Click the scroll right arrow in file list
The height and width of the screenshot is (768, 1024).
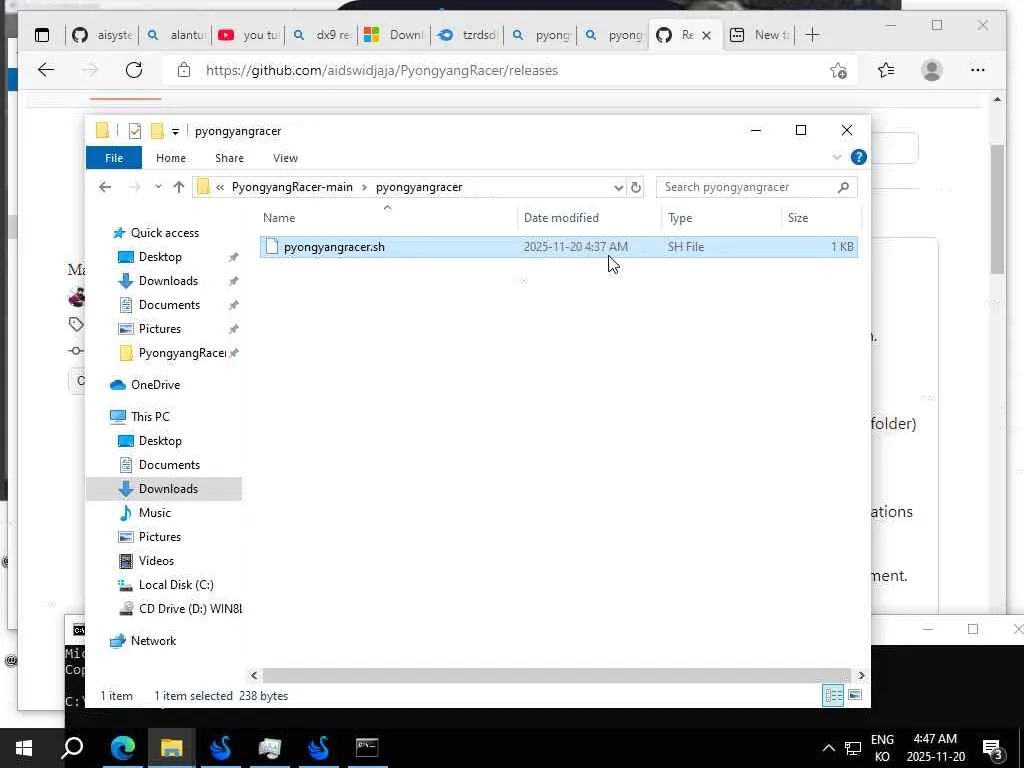(x=861, y=675)
